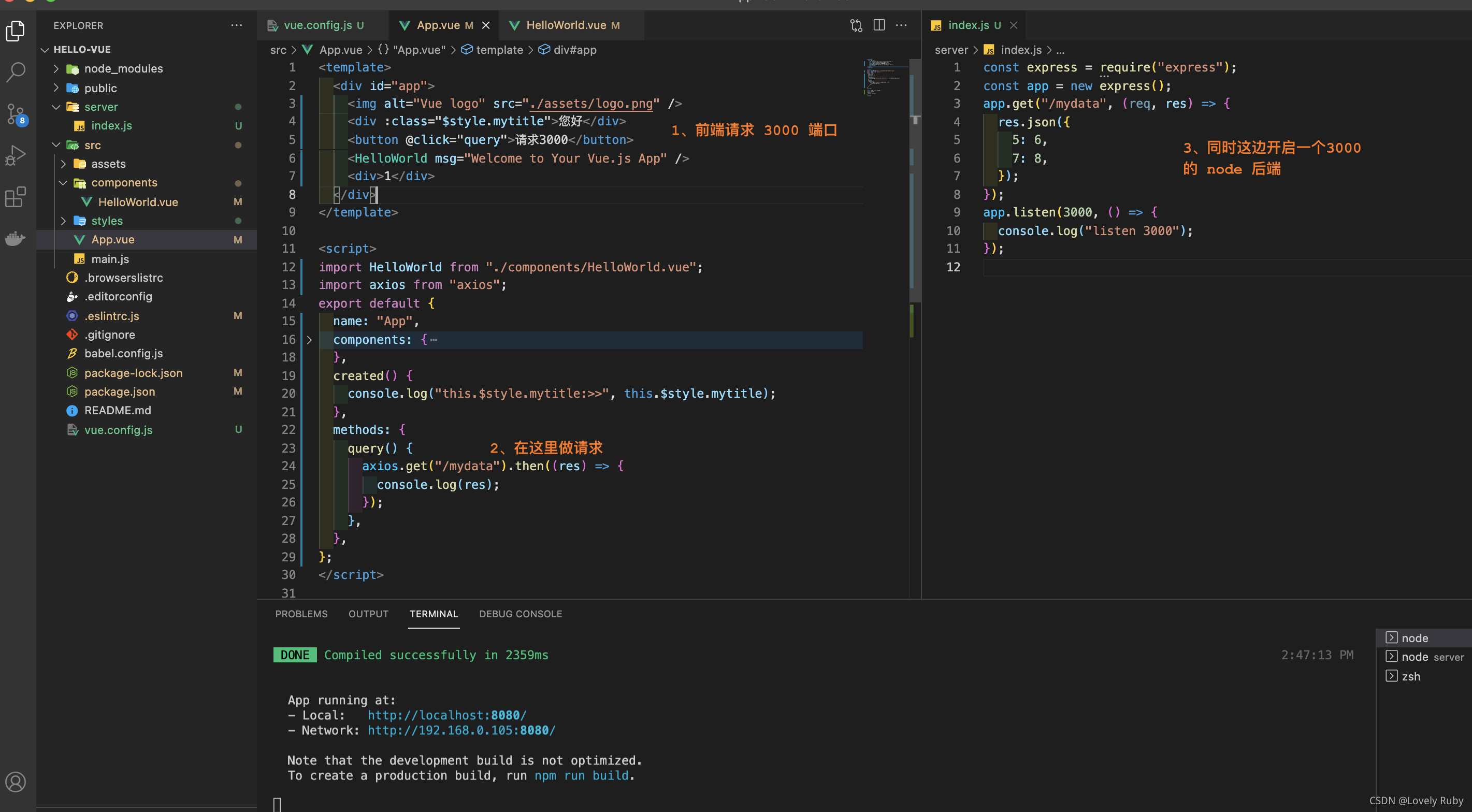Open the Extensions view
Image resolution: width=1472 pixels, height=812 pixels.
click(x=16, y=197)
